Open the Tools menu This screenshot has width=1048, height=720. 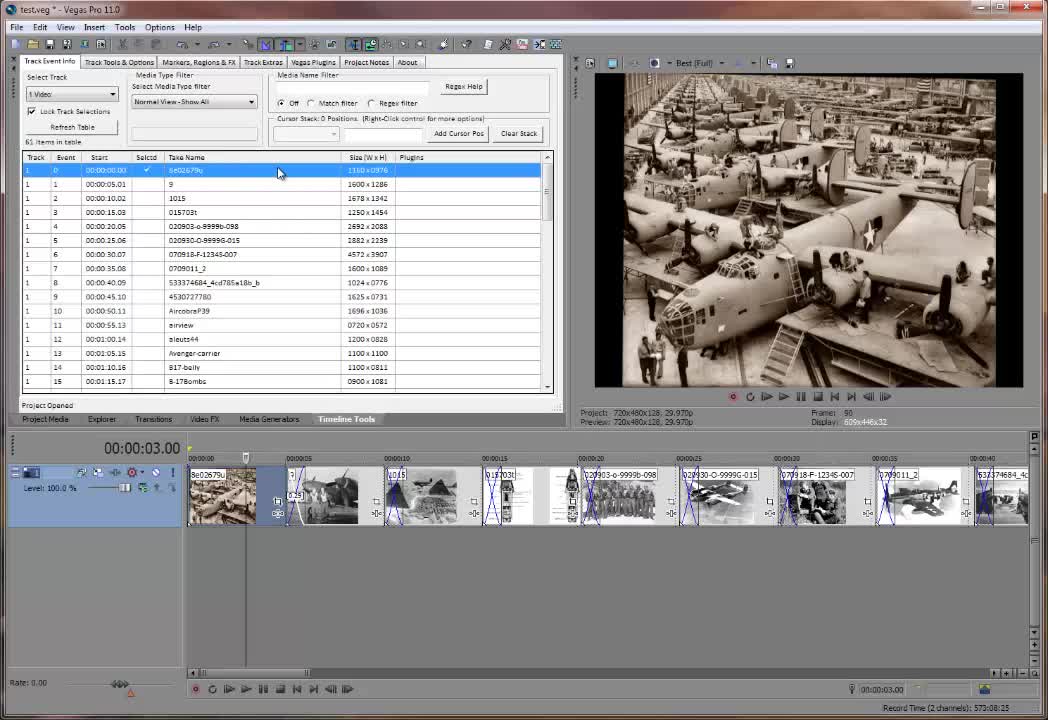pos(125,27)
